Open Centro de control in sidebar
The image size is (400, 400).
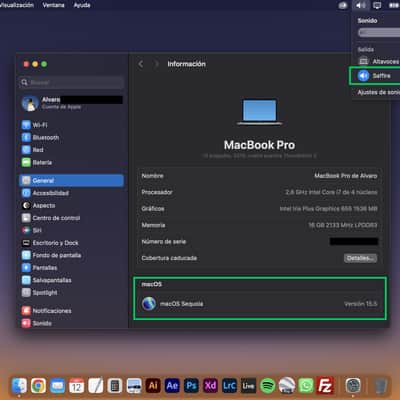[72, 218]
